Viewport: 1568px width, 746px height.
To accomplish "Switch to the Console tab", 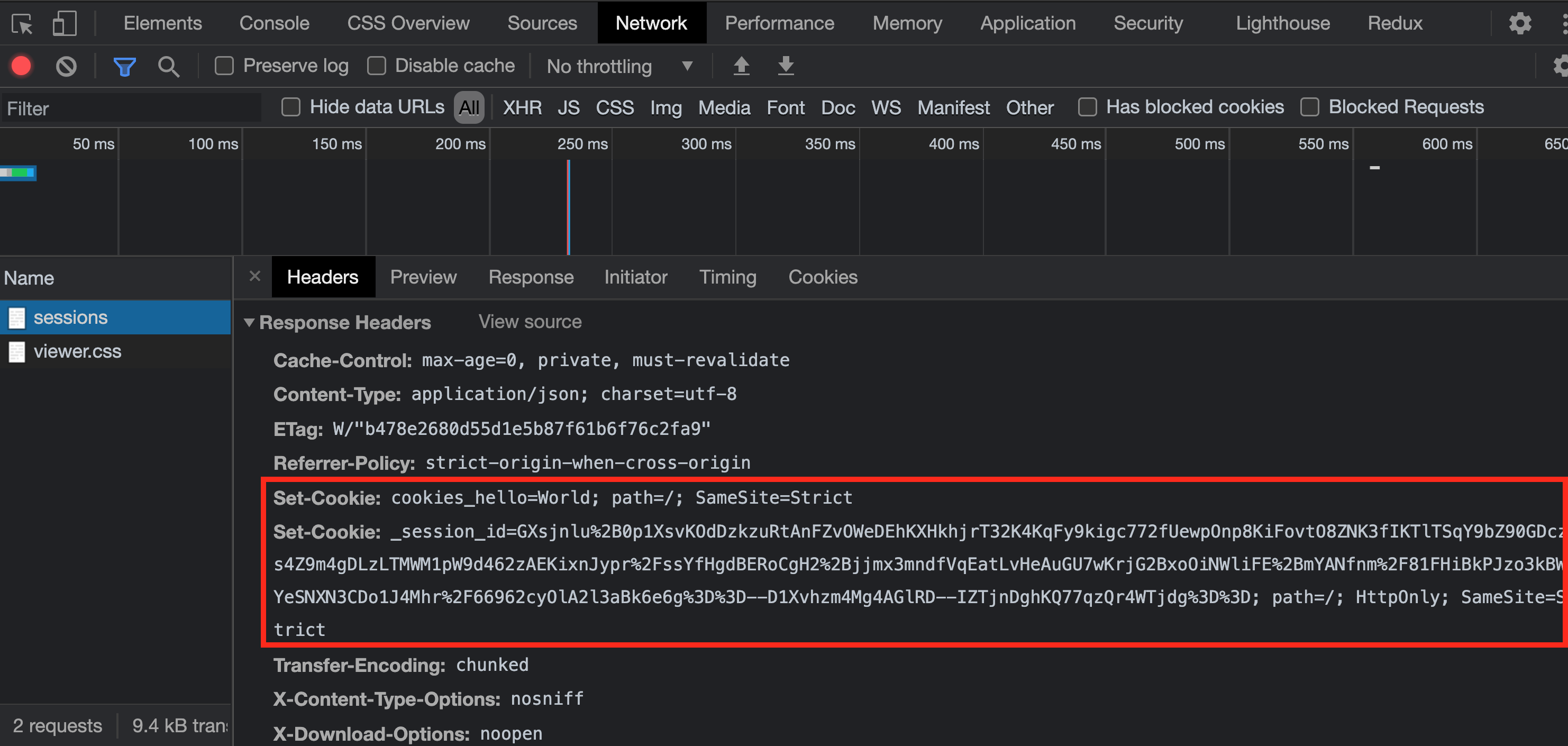I will click(274, 23).
